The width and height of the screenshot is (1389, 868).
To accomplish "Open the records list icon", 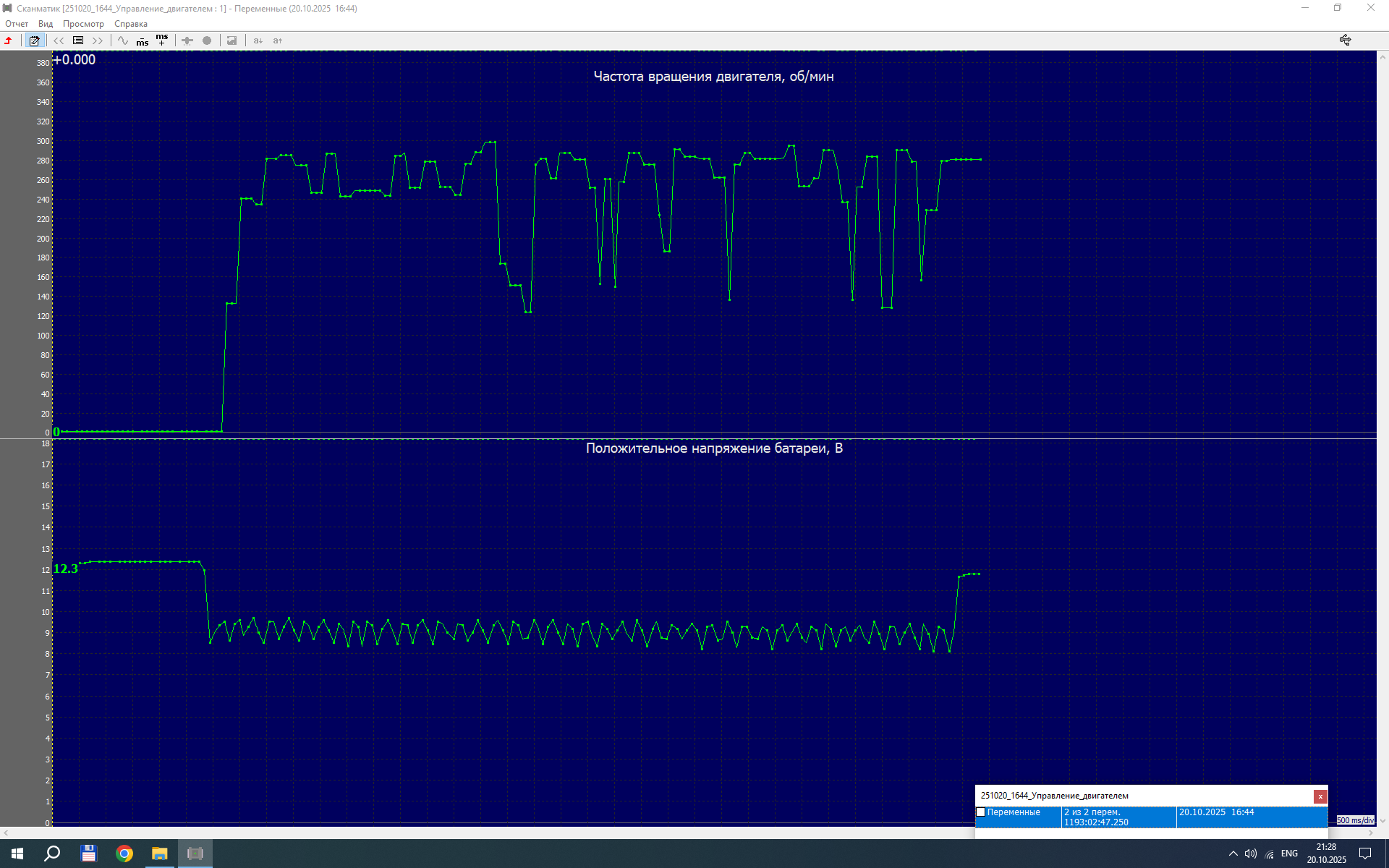I will [78, 41].
